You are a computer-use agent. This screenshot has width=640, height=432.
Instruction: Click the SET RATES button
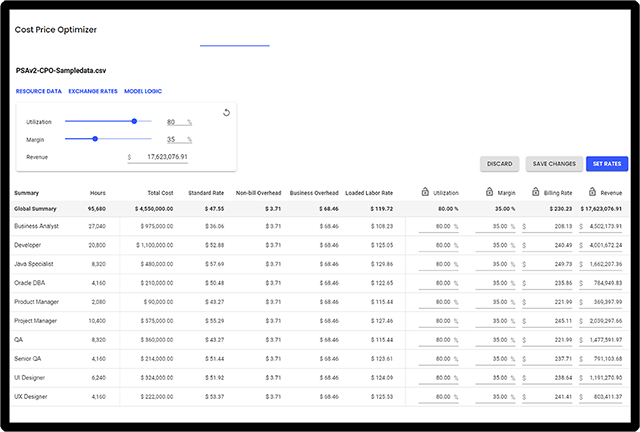click(607, 164)
